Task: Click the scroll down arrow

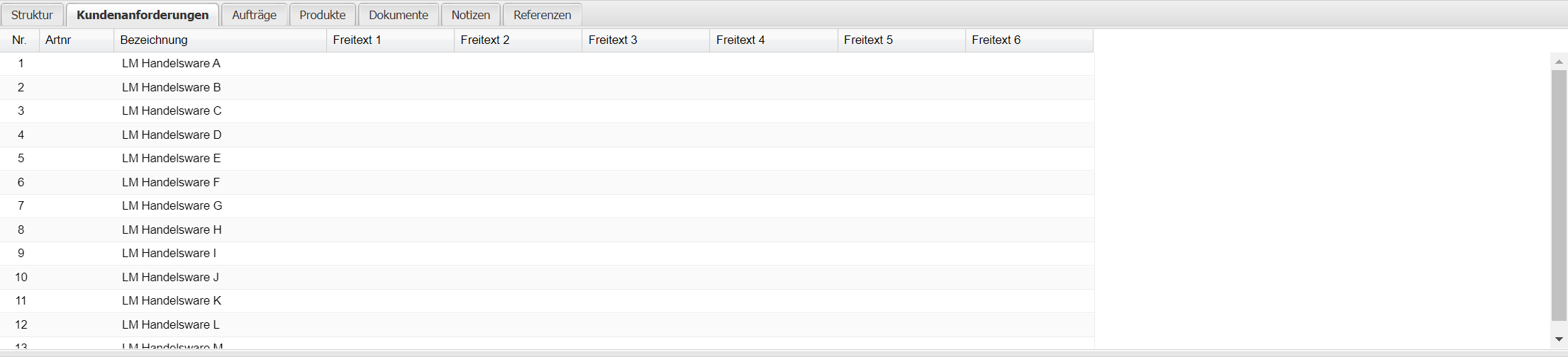Action: 1559,340
